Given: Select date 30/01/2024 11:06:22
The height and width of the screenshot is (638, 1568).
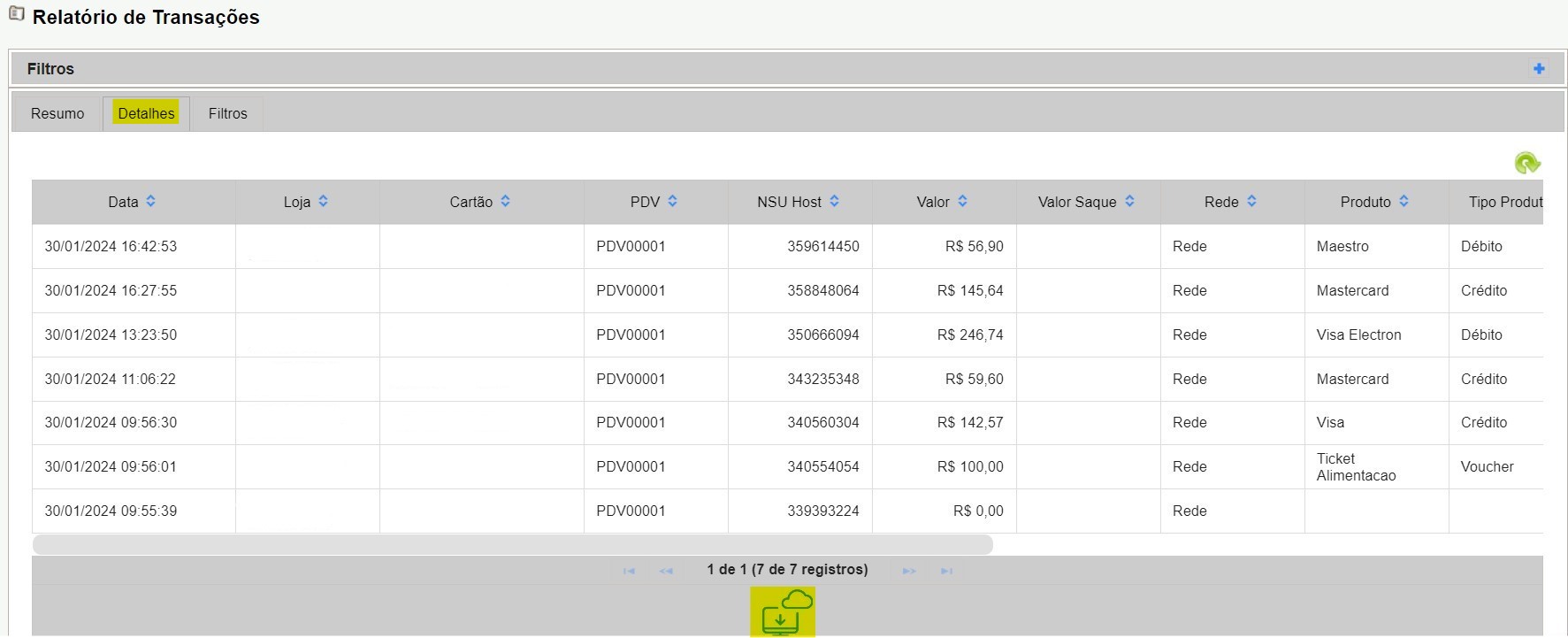Looking at the screenshot, I should [x=111, y=379].
